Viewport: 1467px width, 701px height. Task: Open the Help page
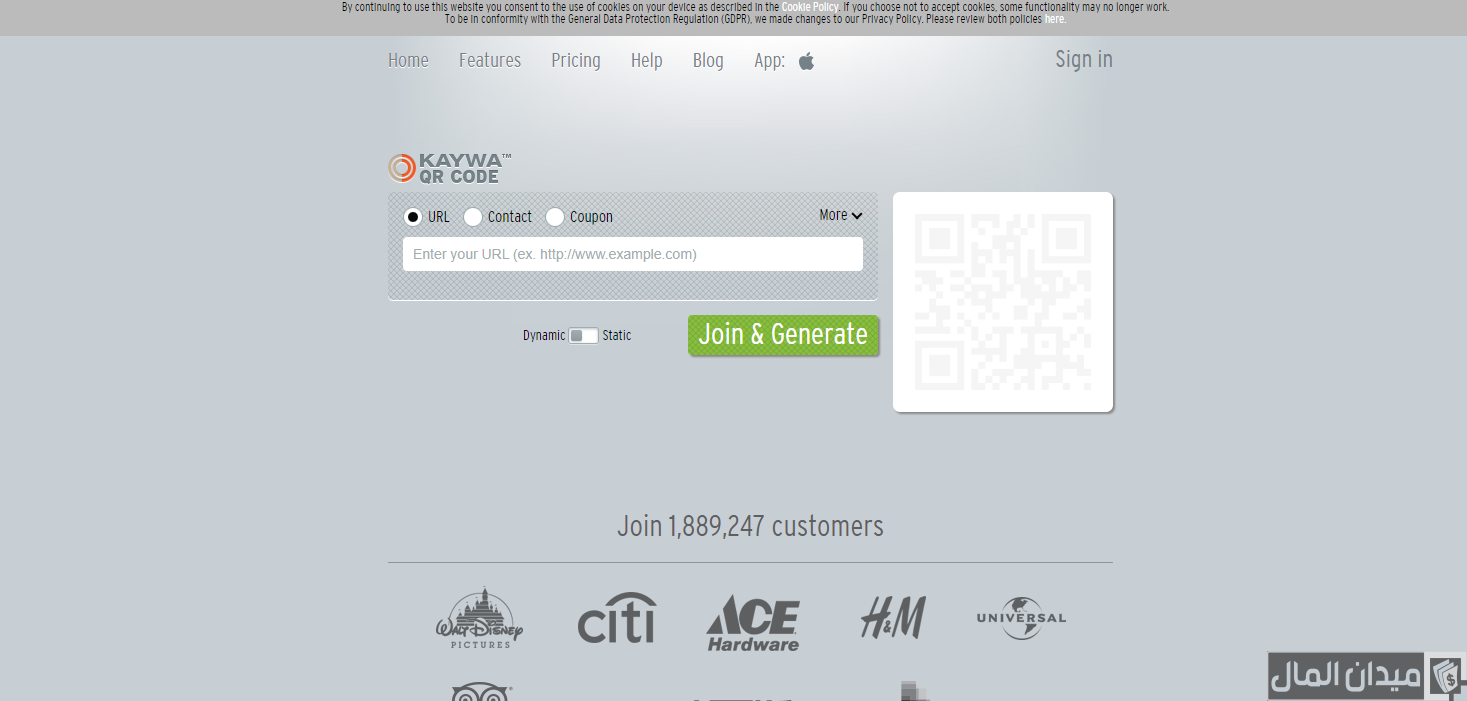[x=647, y=60]
